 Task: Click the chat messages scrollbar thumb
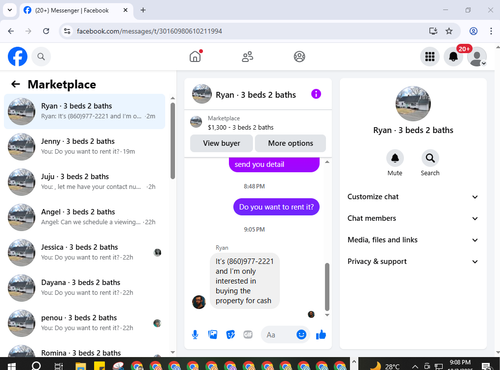point(327,287)
